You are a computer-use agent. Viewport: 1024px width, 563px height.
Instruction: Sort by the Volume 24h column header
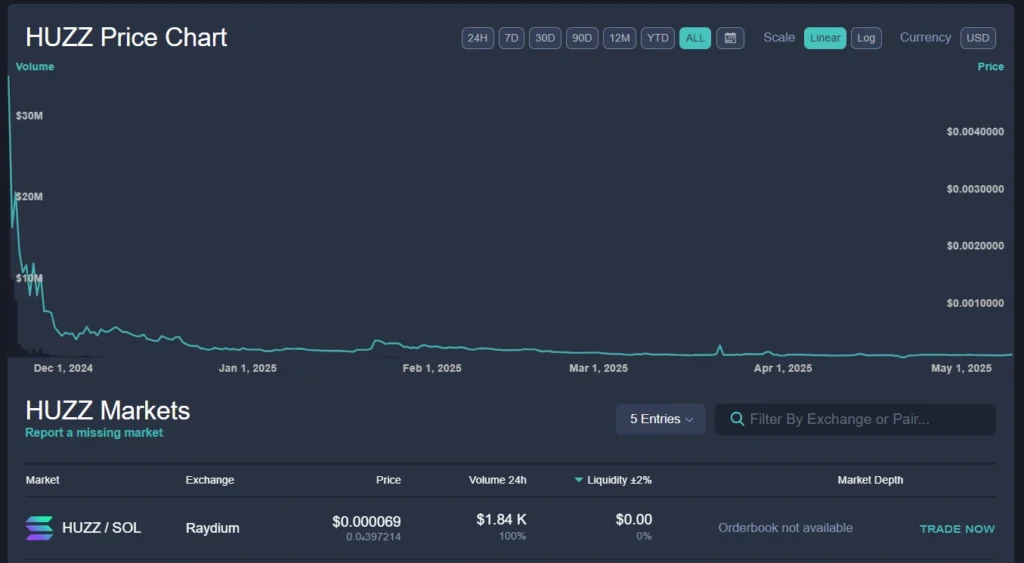(x=498, y=480)
